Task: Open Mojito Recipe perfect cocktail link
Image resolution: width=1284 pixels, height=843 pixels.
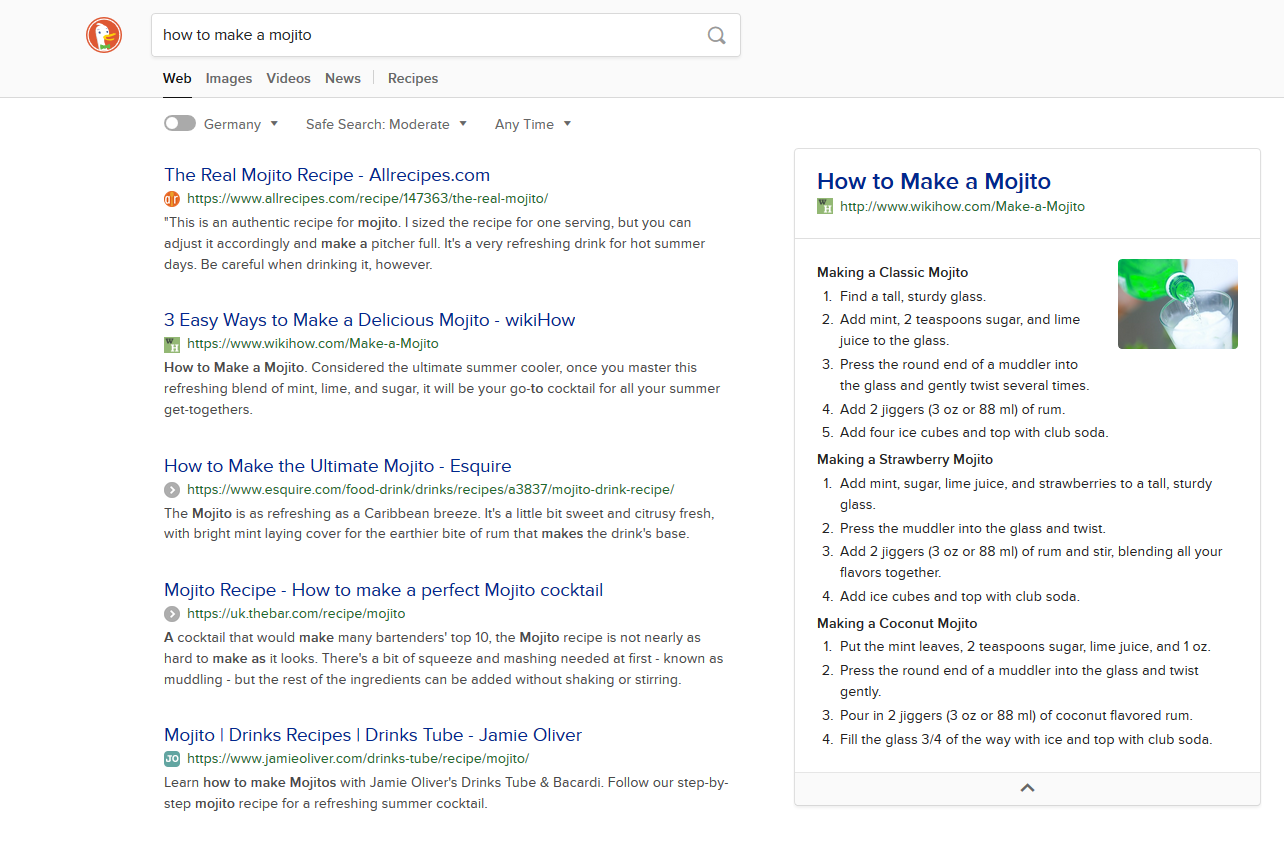Action: click(384, 590)
